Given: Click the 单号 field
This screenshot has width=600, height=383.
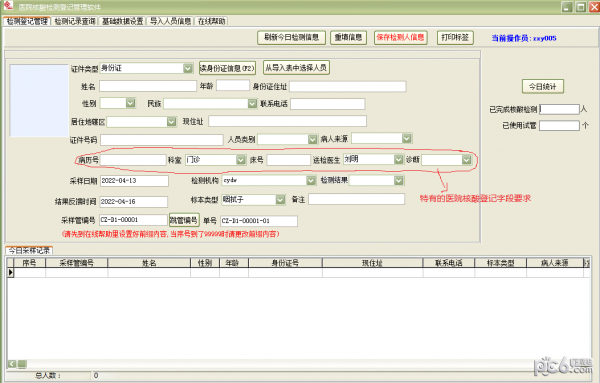Looking at the screenshot, I should (x=259, y=221).
